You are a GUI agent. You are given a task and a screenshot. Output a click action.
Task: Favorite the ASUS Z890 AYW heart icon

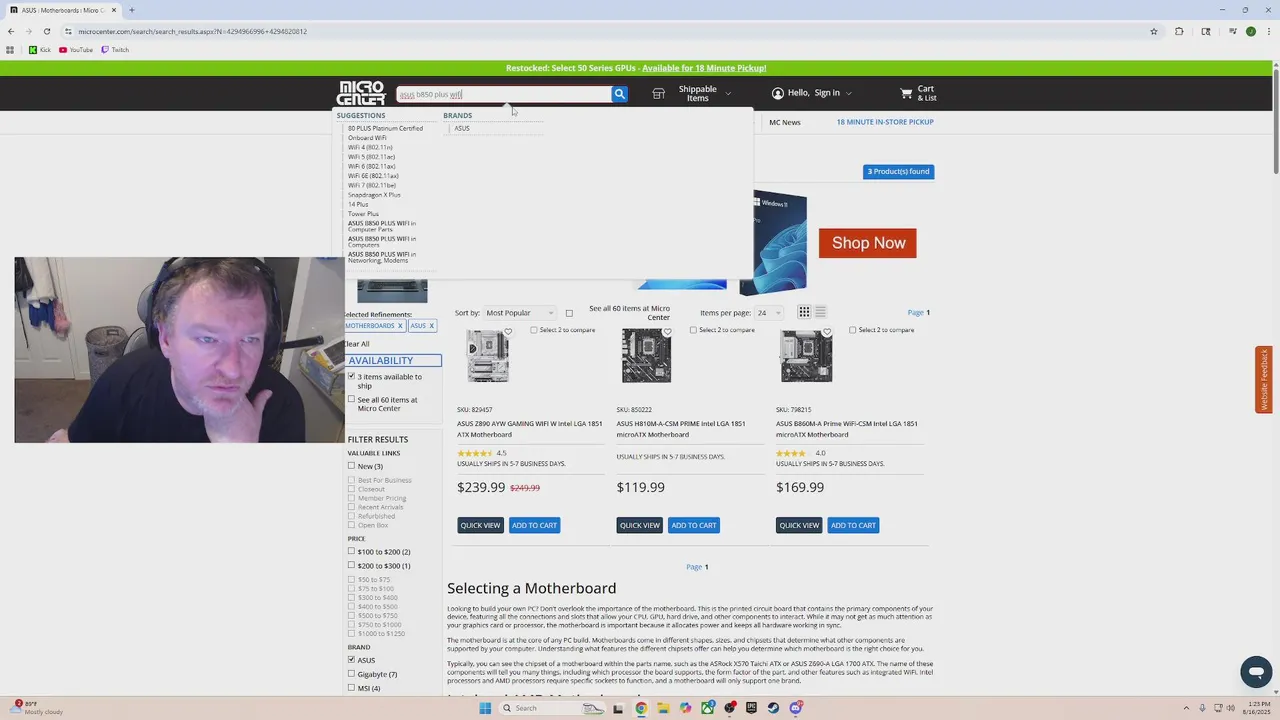coord(508,331)
